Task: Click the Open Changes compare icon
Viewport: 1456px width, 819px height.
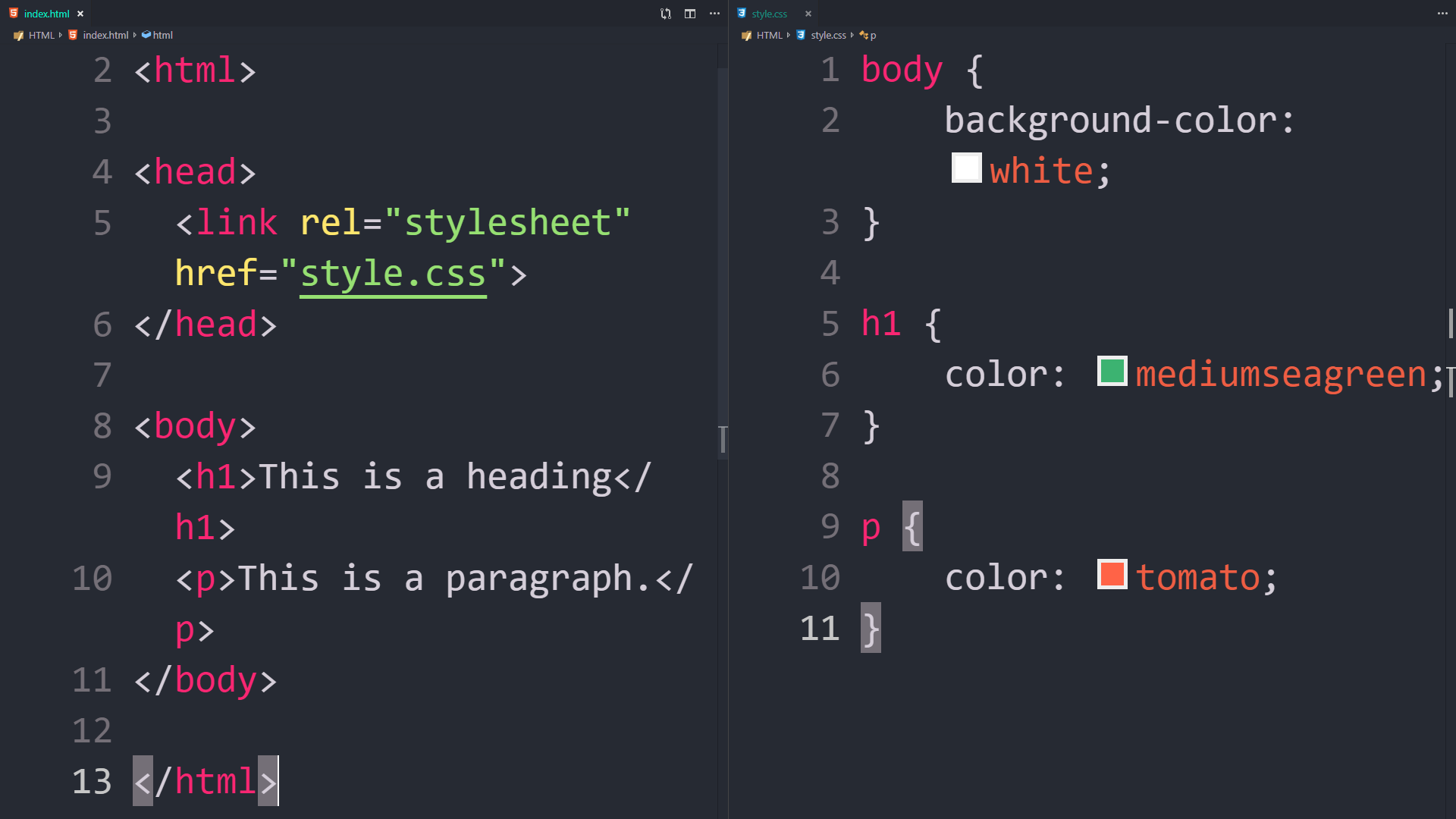Action: [666, 14]
